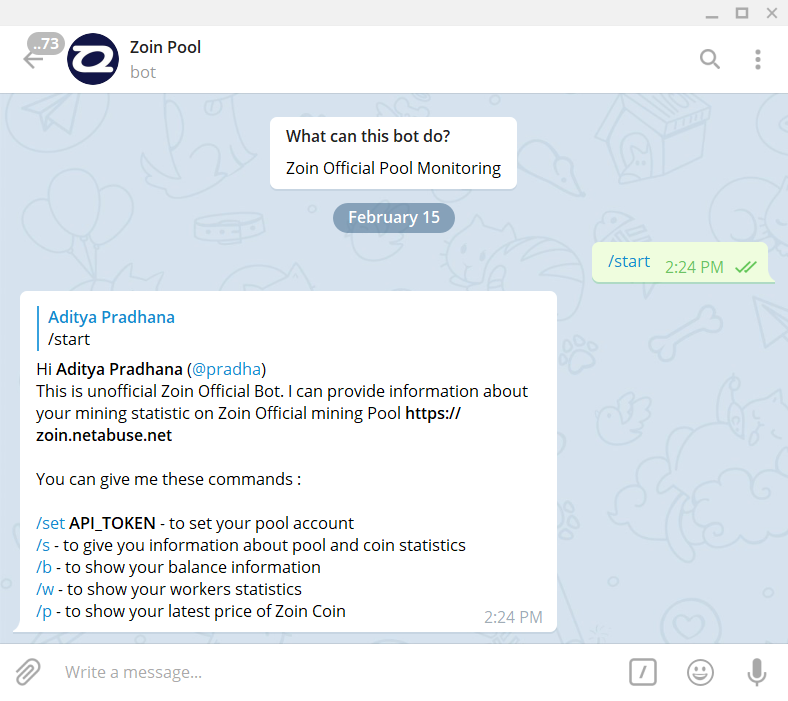This screenshot has width=788, height=701.
Task: Open the bot commands slash icon
Action: [x=643, y=672]
